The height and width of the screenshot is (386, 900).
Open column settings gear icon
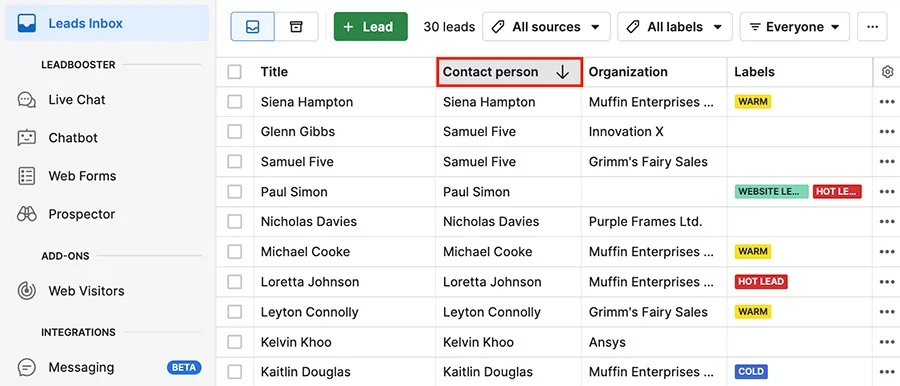[x=887, y=72]
